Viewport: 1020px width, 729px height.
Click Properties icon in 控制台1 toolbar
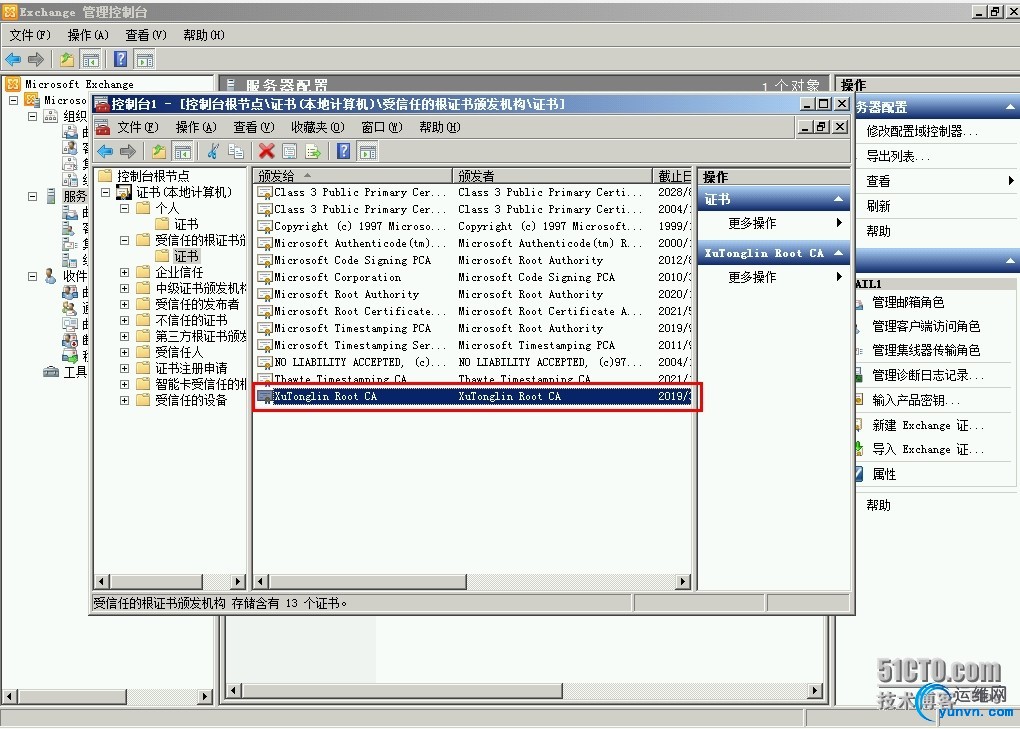[x=289, y=152]
